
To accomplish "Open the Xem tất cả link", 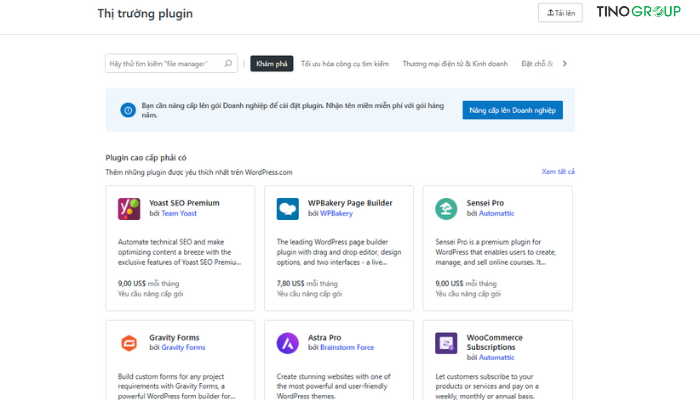I will click(x=558, y=171).
